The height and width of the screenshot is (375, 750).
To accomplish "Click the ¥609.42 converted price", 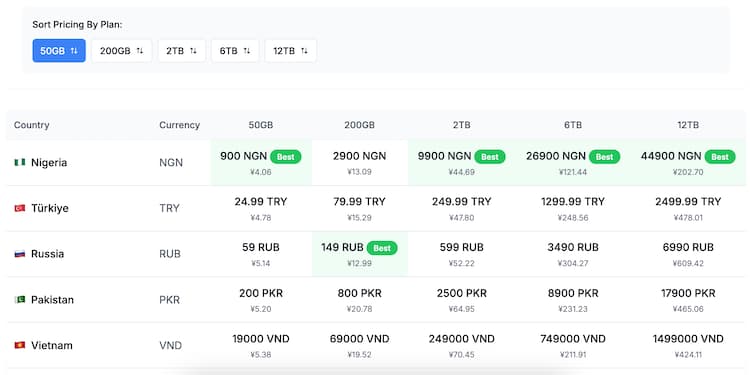I will pos(688,264).
